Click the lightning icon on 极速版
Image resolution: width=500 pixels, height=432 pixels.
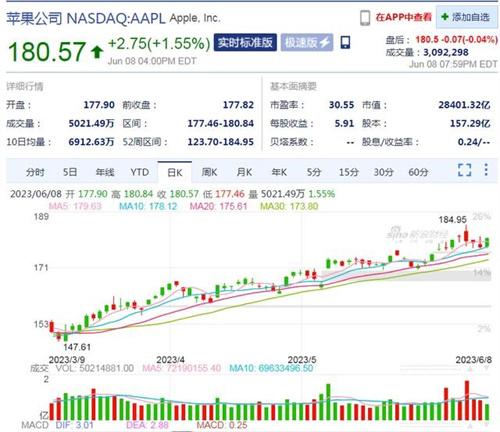pos(325,42)
